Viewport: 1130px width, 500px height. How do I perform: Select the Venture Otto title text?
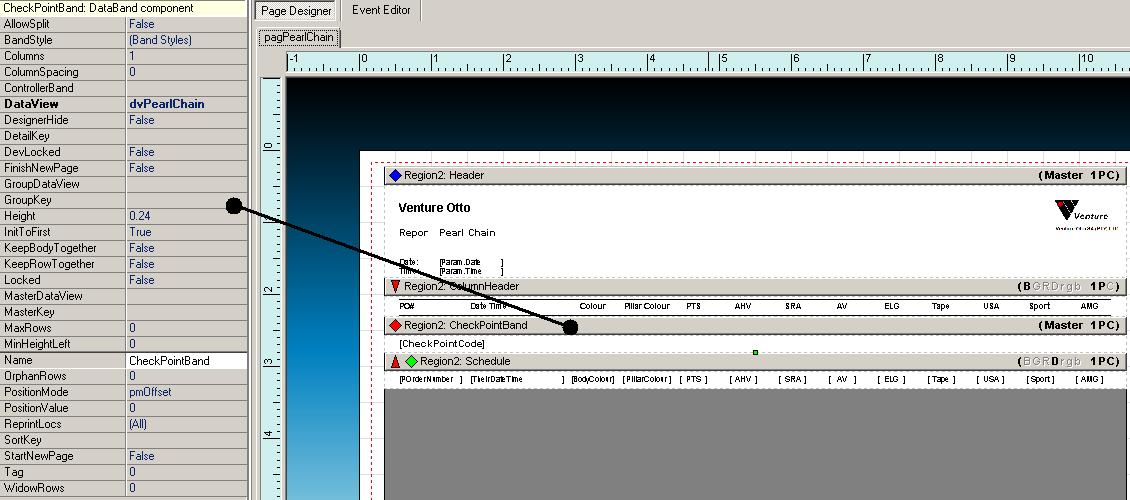point(435,207)
